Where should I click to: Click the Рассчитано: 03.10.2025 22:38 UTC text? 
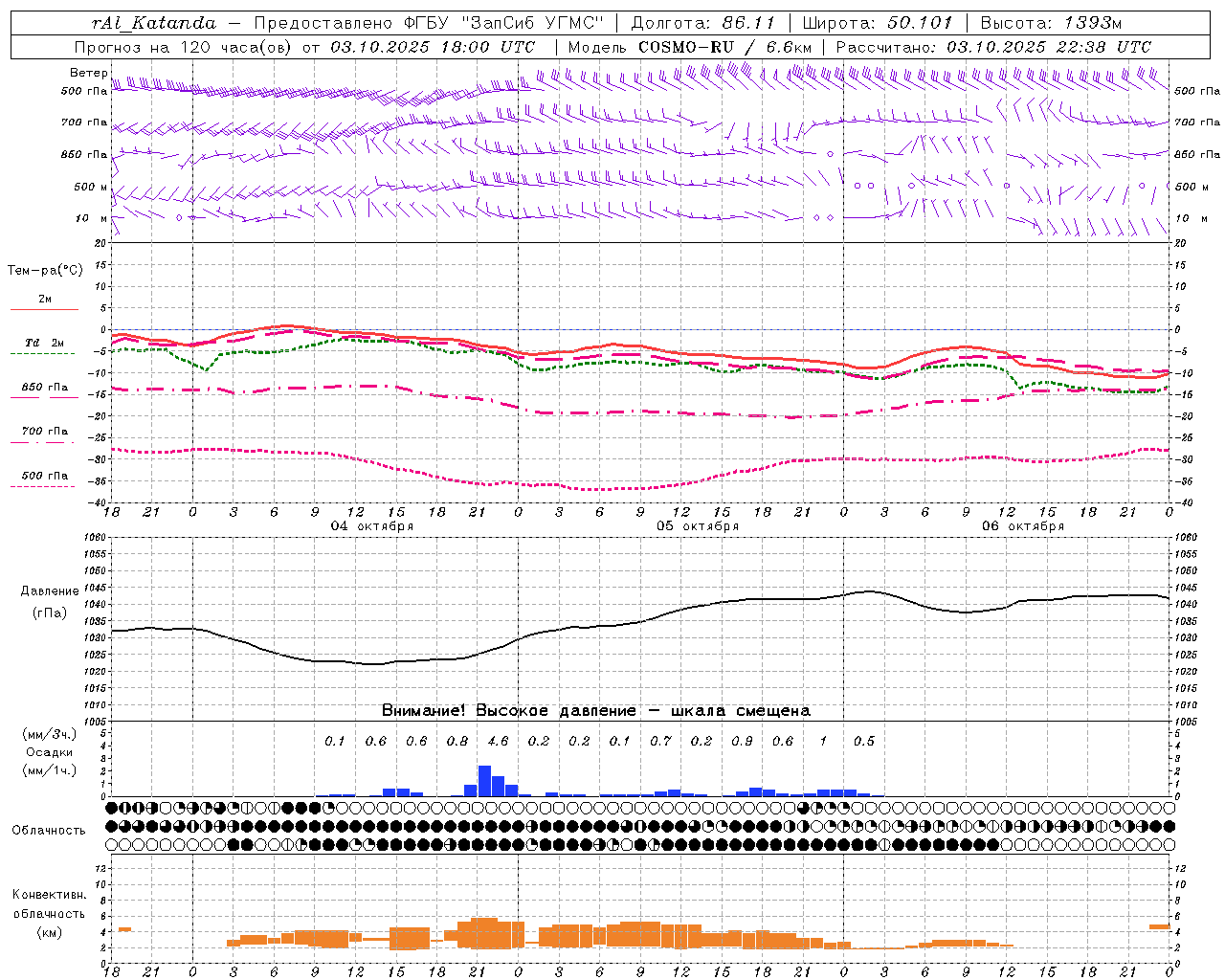(993, 47)
